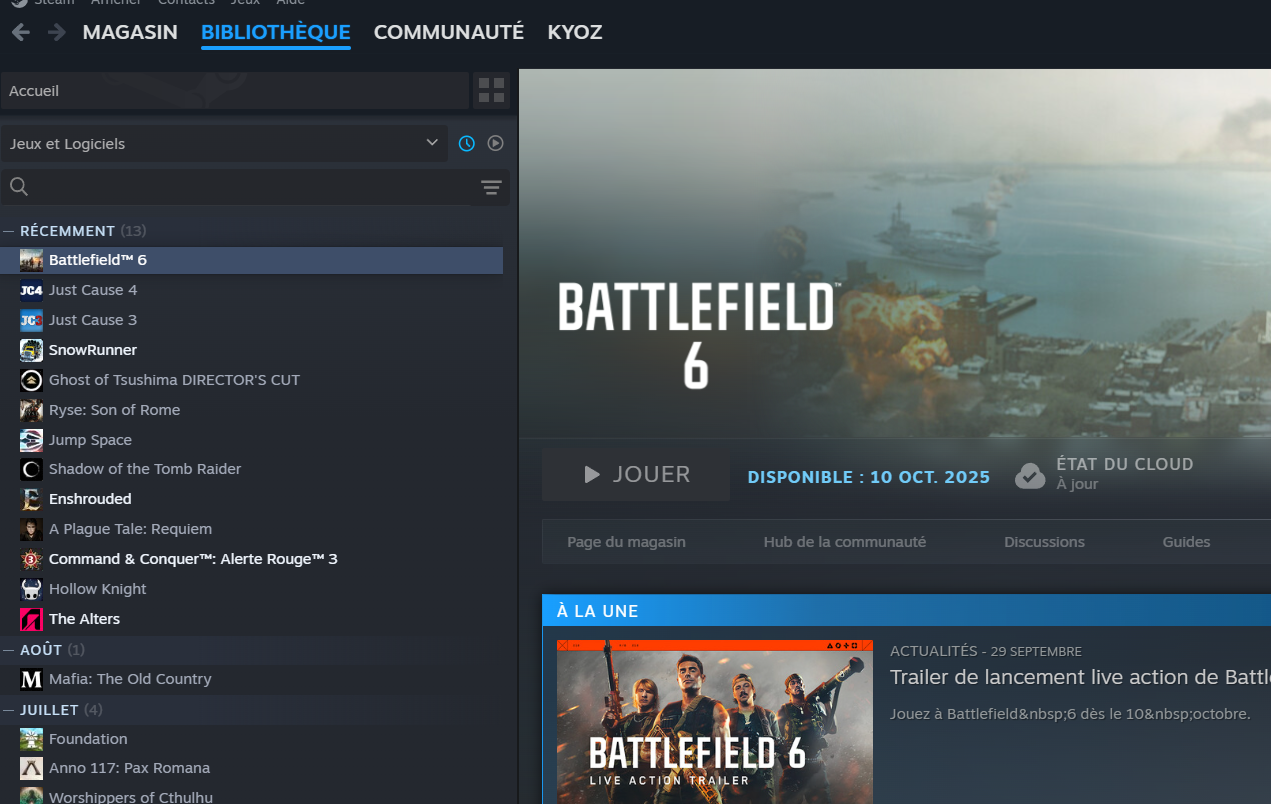Collapse the JUILLET section
This screenshot has height=804, width=1271.
(x=9, y=710)
